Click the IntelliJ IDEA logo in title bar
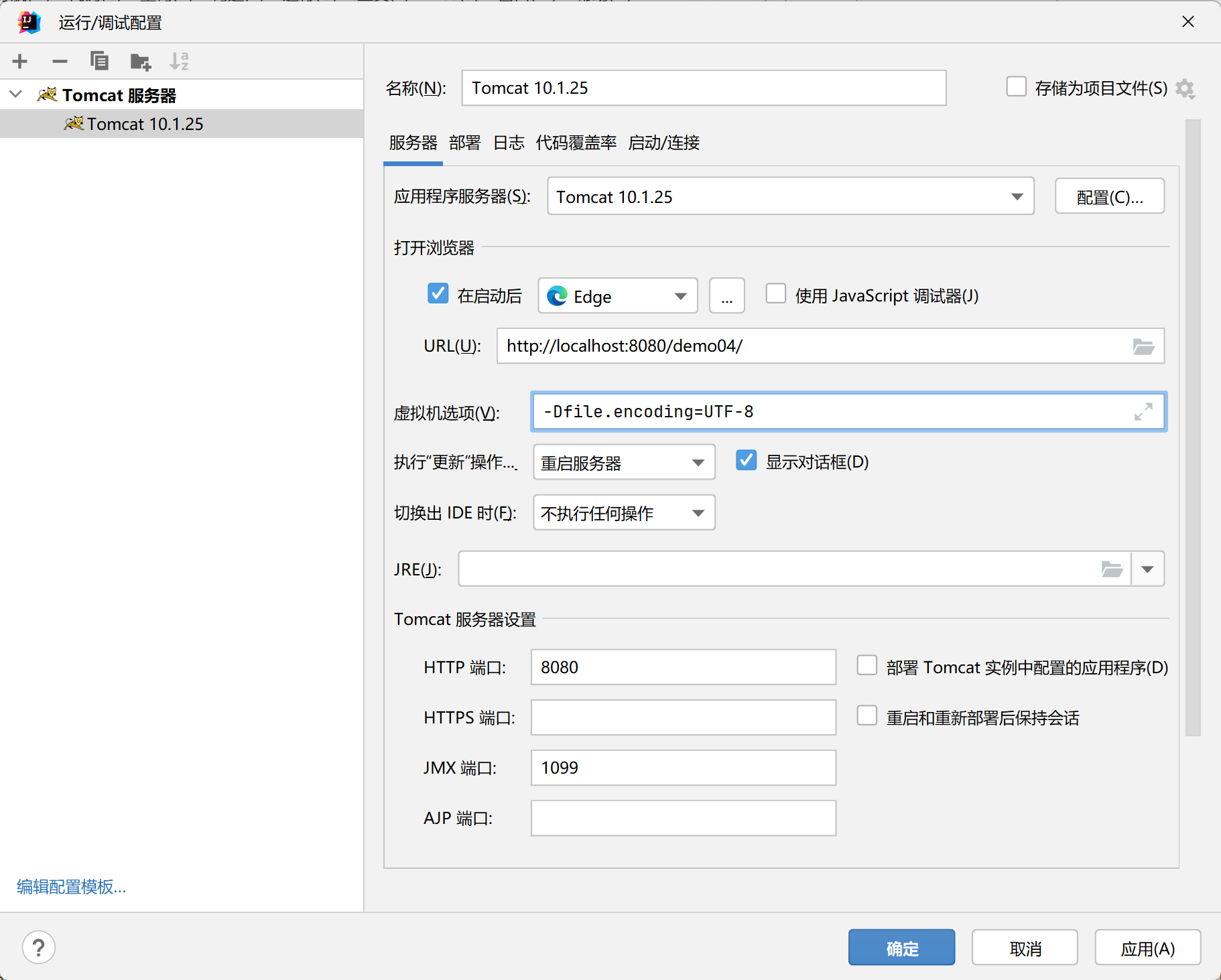 29,22
